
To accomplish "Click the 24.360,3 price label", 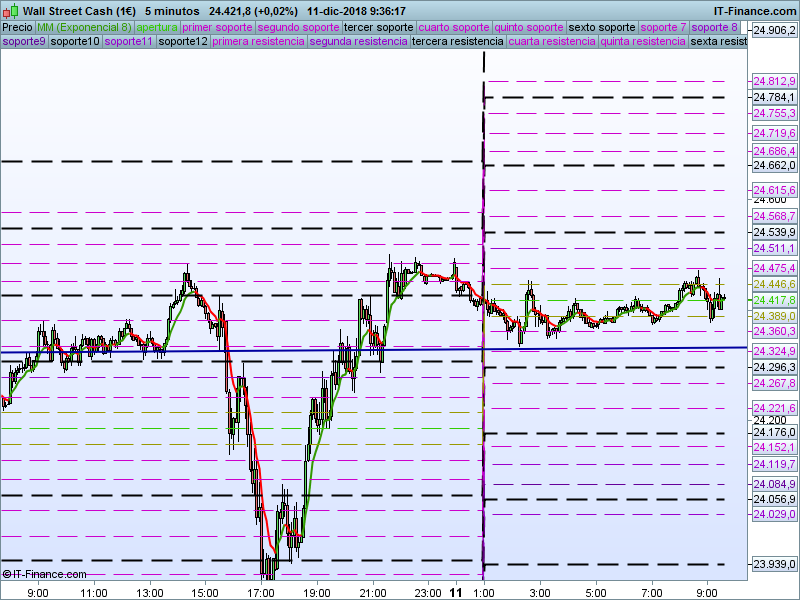I will pos(774,331).
